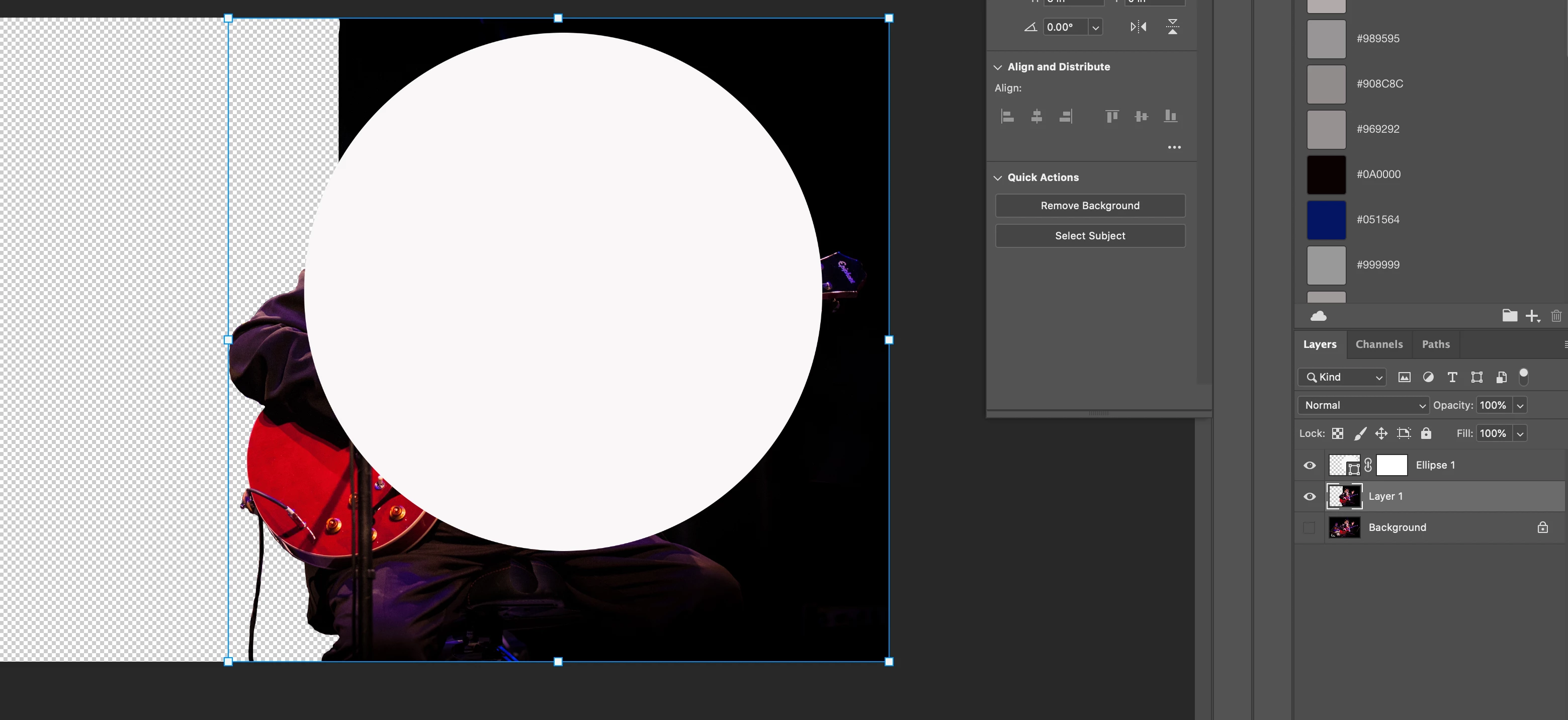This screenshot has width=1568, height=720.
Task: Click the Select Subject button
Action: click(x=1090, y=236)
